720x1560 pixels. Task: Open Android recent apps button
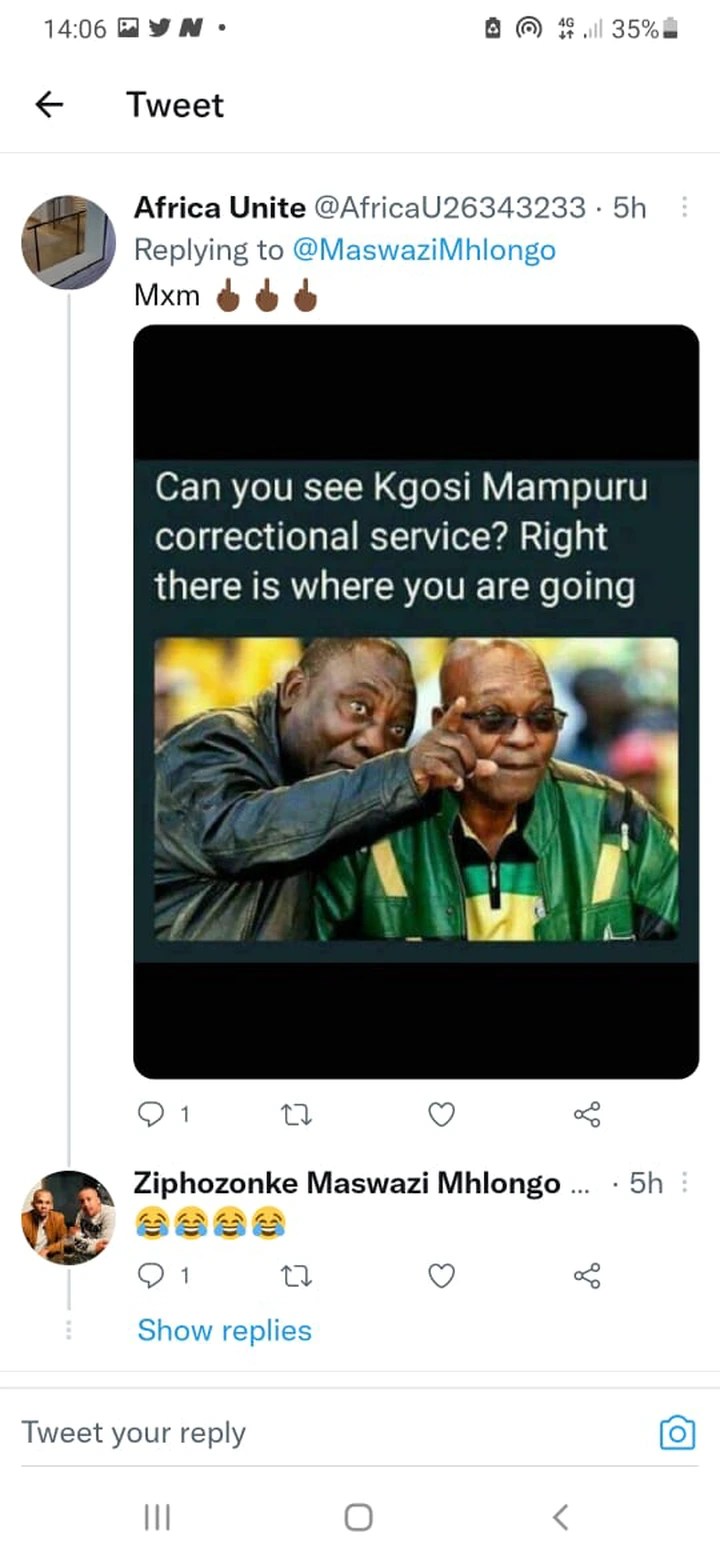[x=157, y=1517]
